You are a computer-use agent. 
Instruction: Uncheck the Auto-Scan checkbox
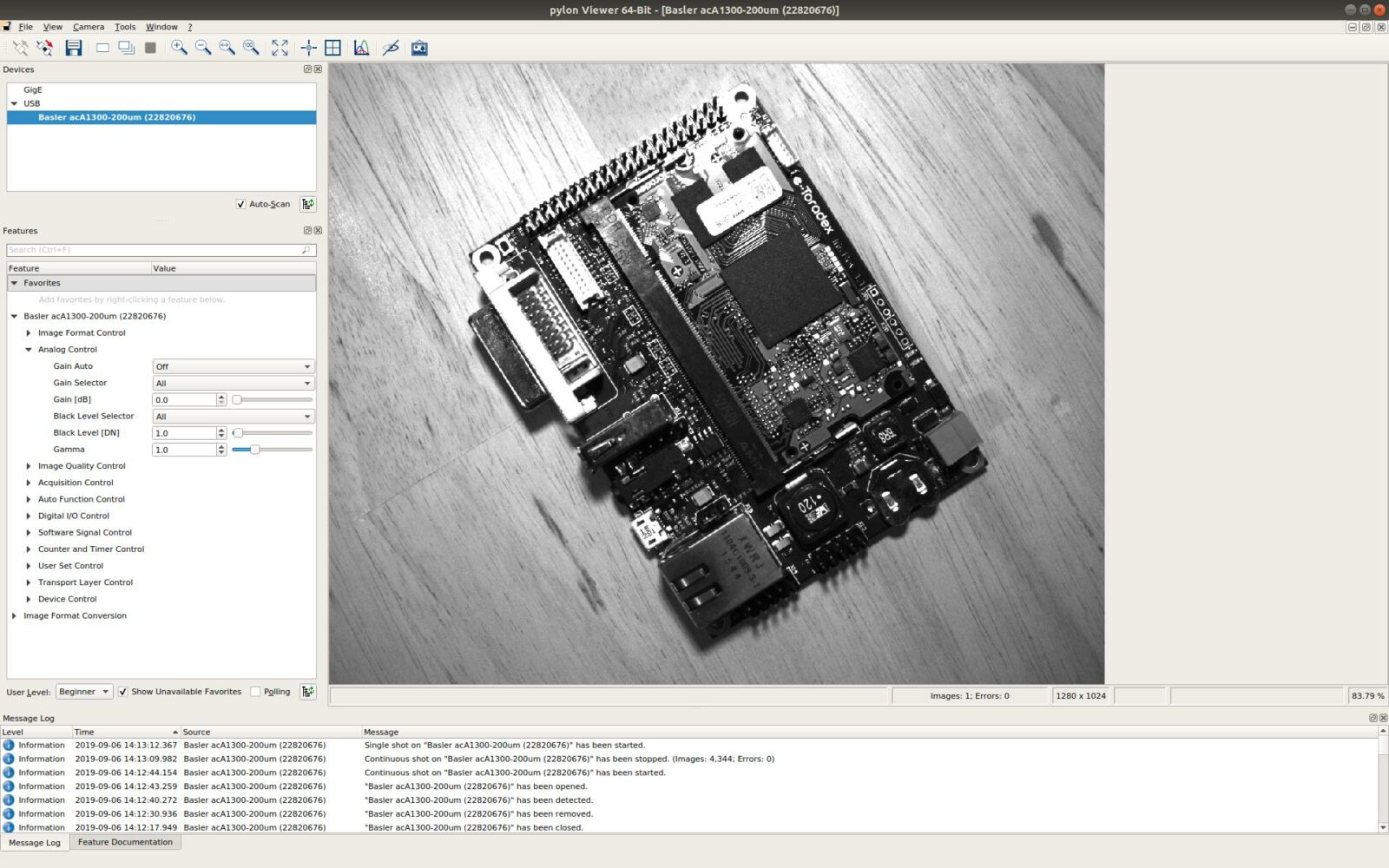point(240,204)
